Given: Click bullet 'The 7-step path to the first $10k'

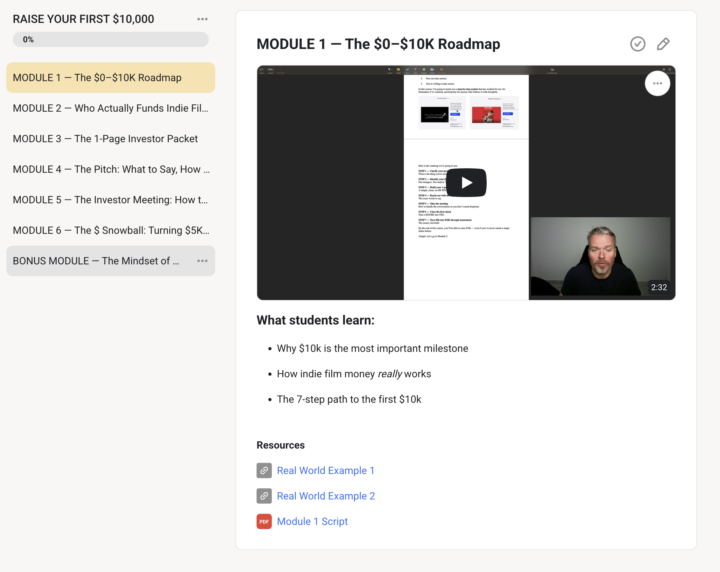Looking at the screenshot, I should tap(349, 399).
